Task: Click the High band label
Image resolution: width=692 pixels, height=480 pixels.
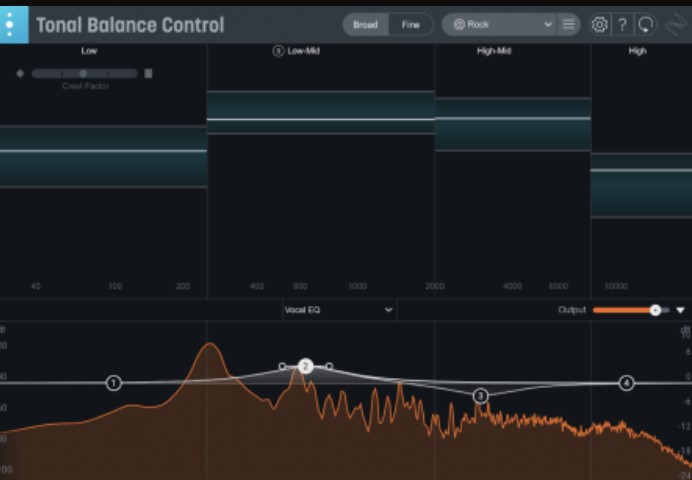Action: (637, 51)
